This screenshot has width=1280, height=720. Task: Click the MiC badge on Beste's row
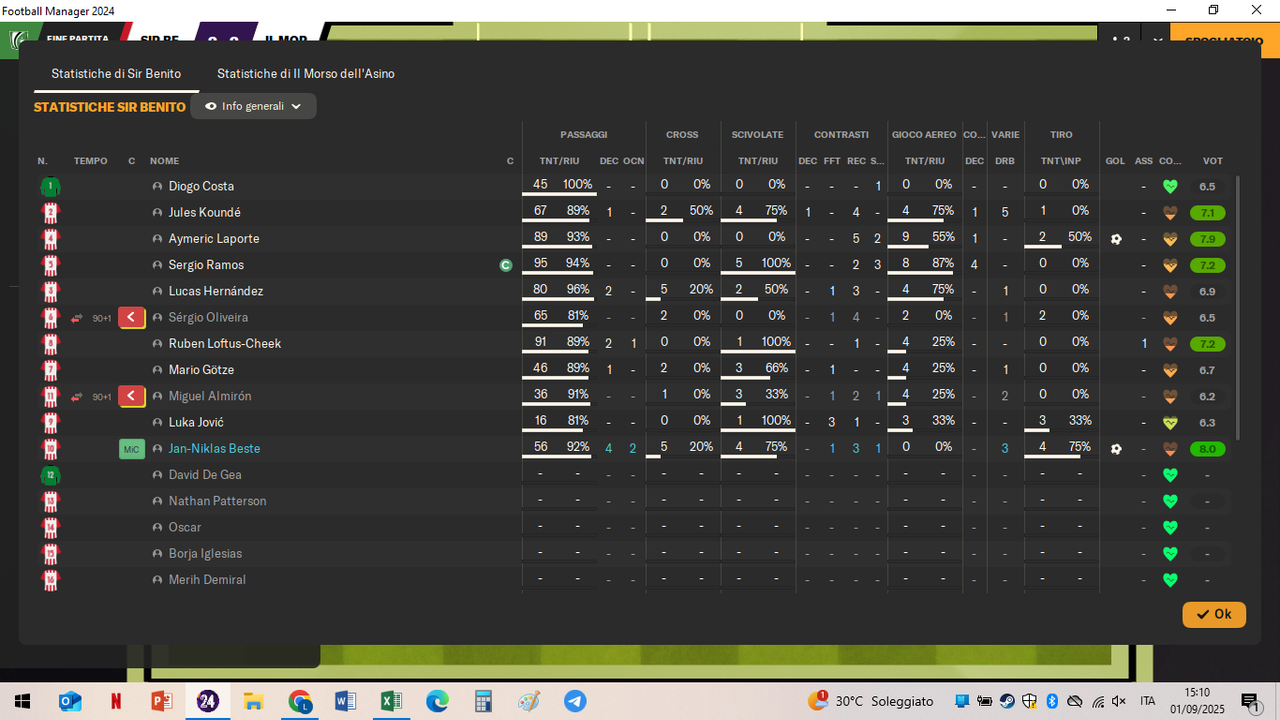click(132, 449)
